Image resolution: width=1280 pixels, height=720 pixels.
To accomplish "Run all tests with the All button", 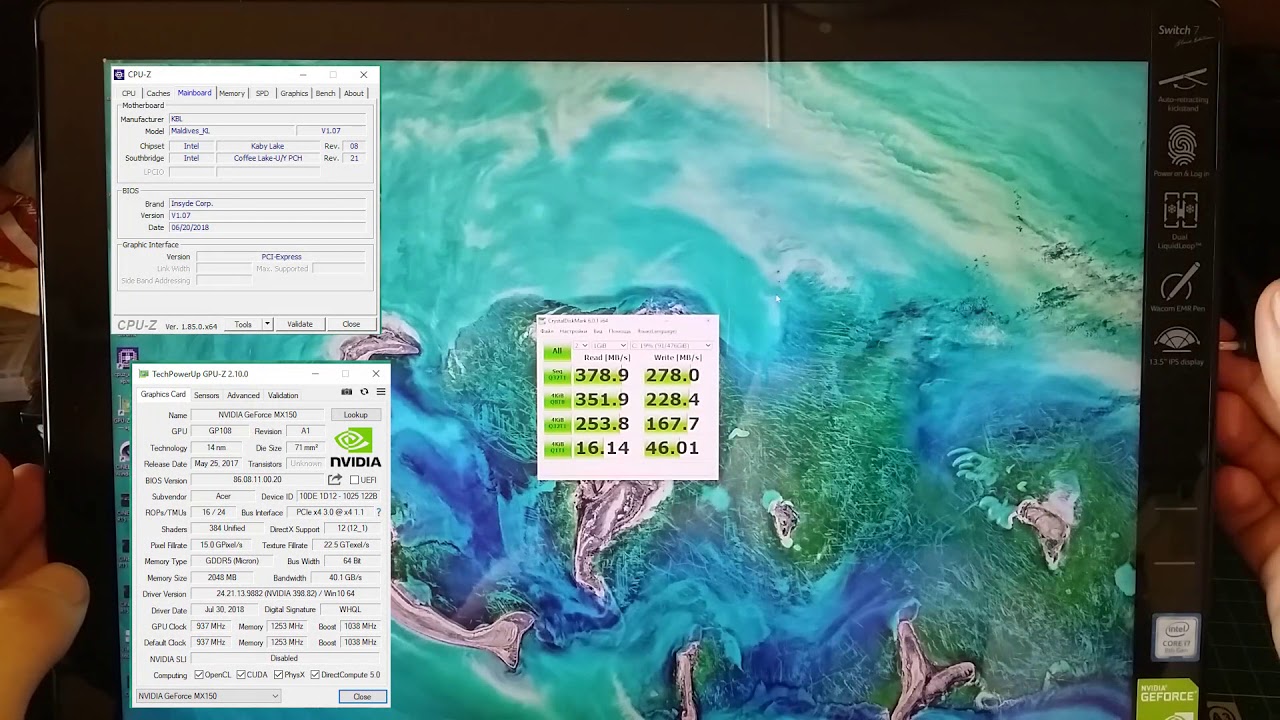I will tap(557, 352).
